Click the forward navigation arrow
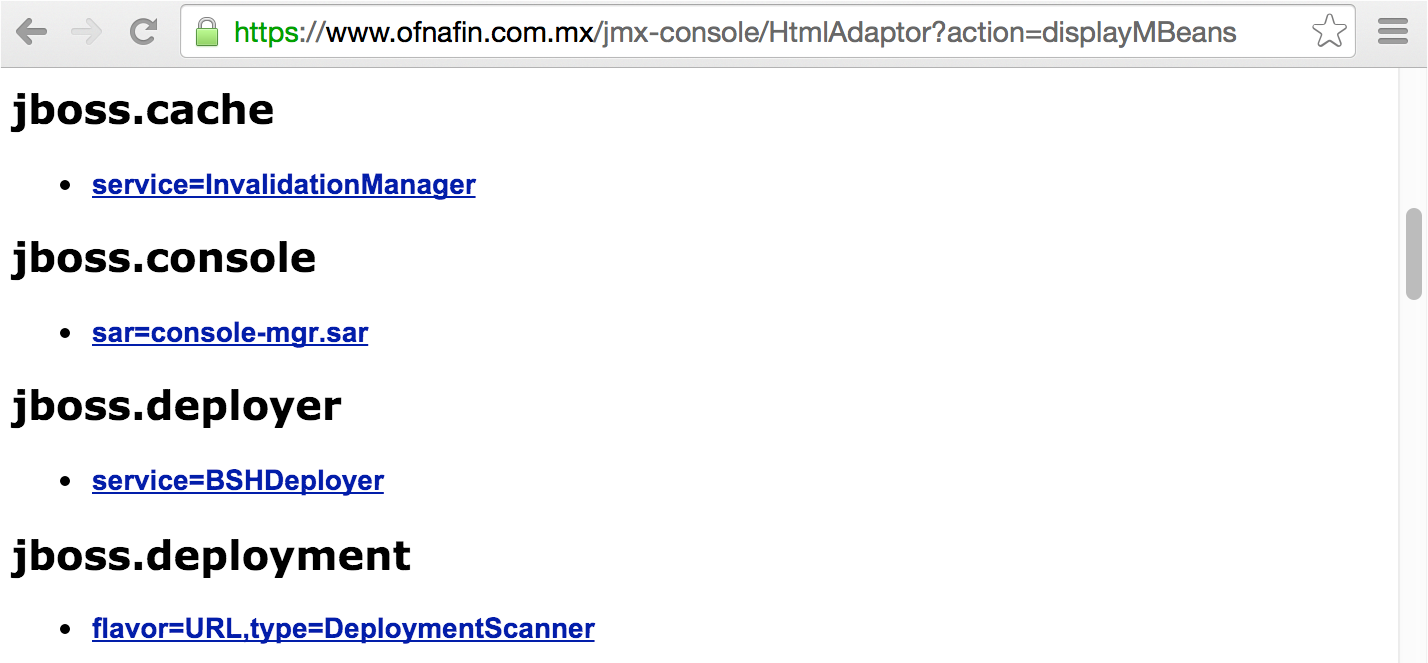Viewport: 1428px width, 663px height. tap(88, 31)
